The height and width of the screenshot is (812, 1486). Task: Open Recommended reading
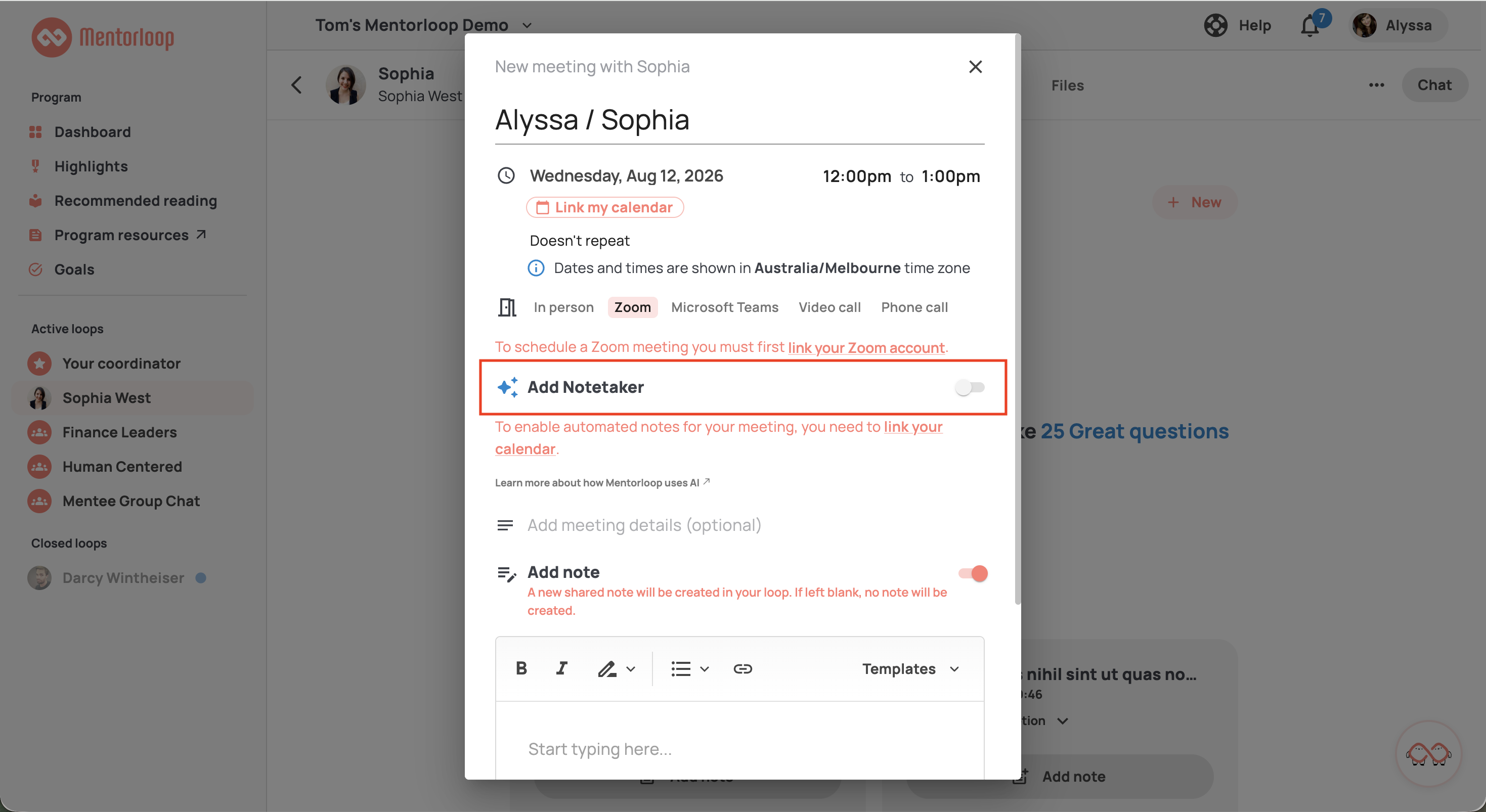click(x=136, y=201)
